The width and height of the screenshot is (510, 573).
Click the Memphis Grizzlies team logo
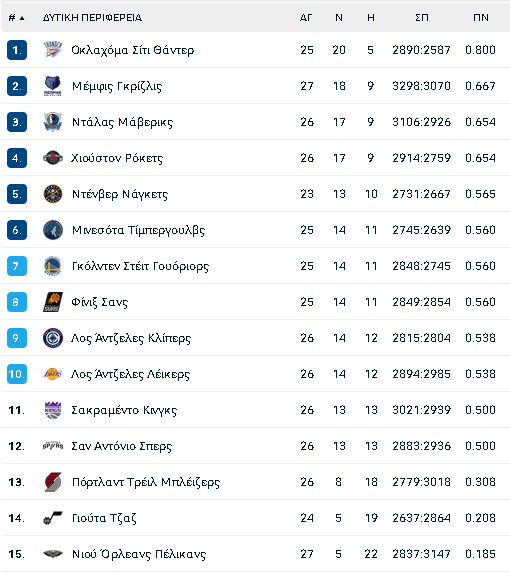pos(53,86)
